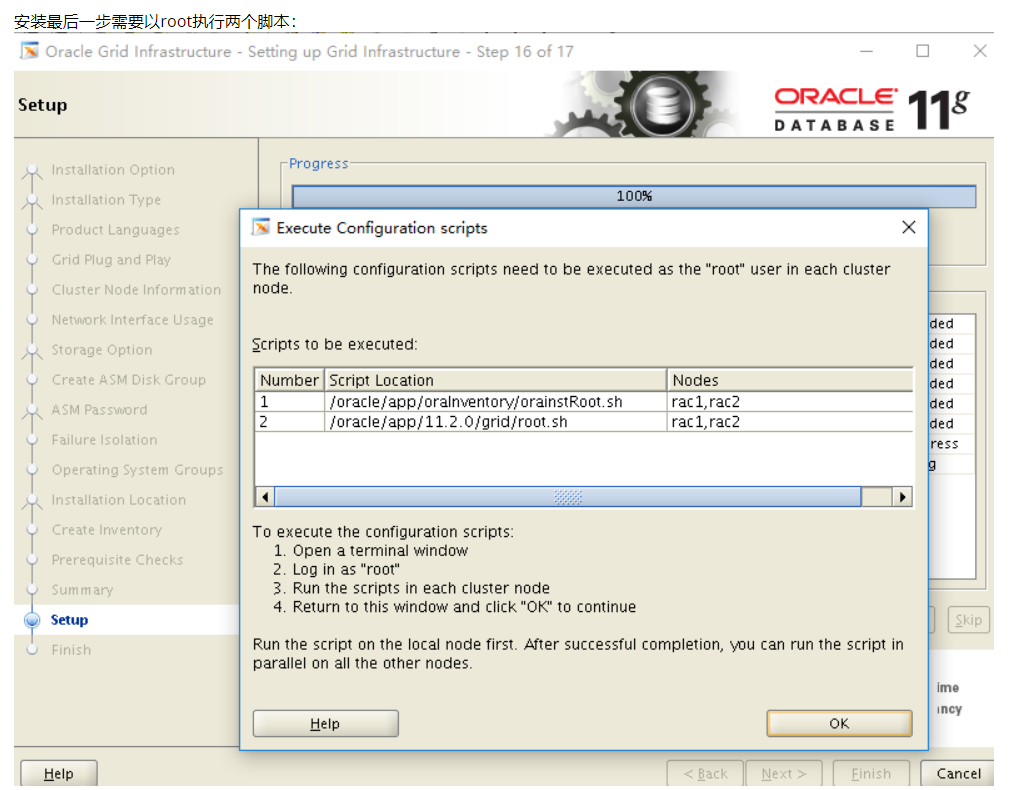This screenshot has height=790, width=1013.
Task: Select Create Inventory step in sidebar
Action: click(x=107, y=530)
